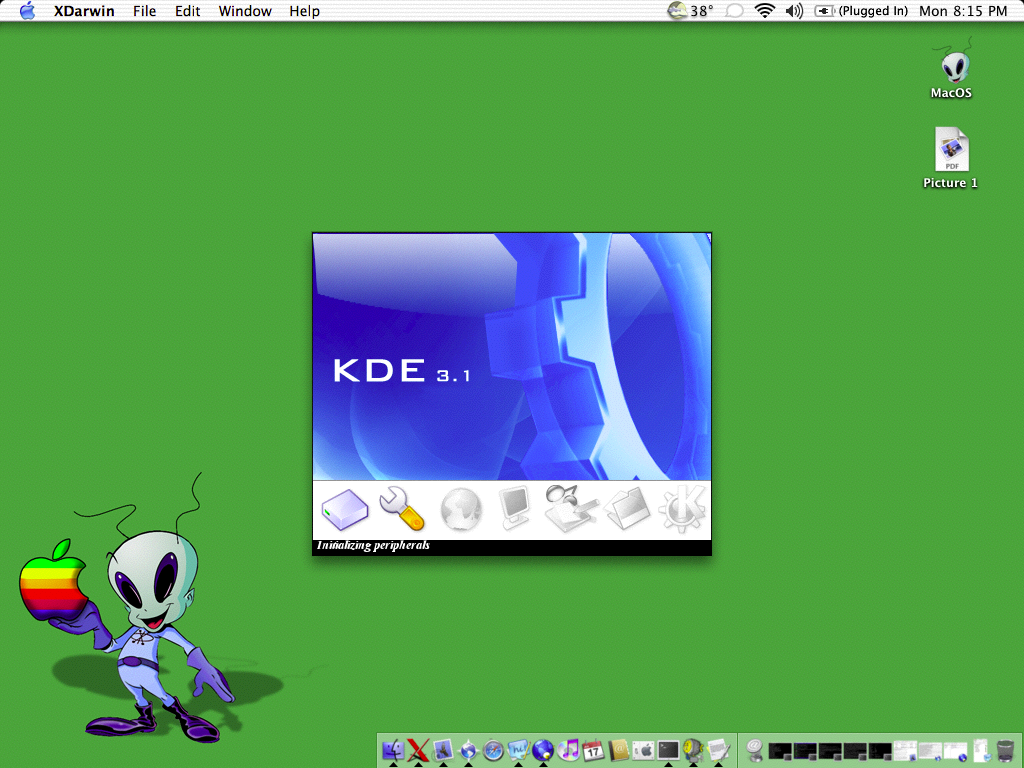Image resolution: width=1024 pixels, height=768 pixels.
Task: Open iCal calendar icon in dock
Action: (593, 750)
